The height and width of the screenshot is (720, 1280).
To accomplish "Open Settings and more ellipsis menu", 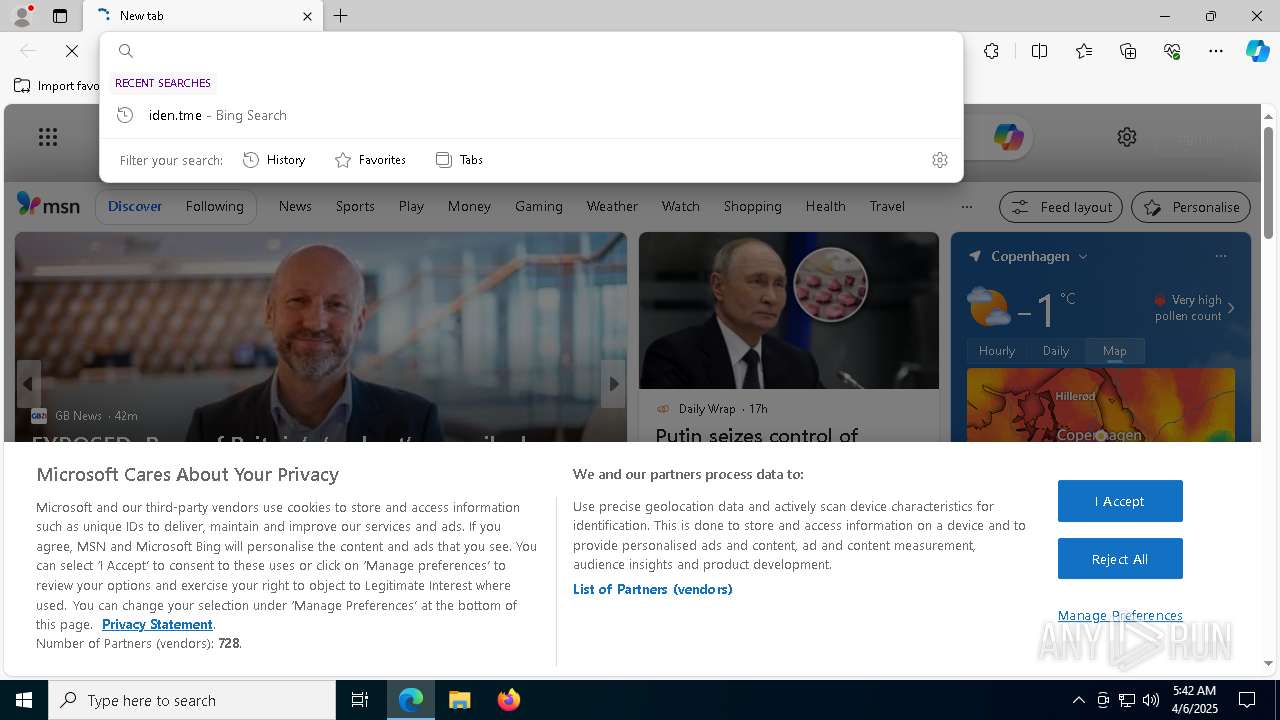I will [1216, 51].
